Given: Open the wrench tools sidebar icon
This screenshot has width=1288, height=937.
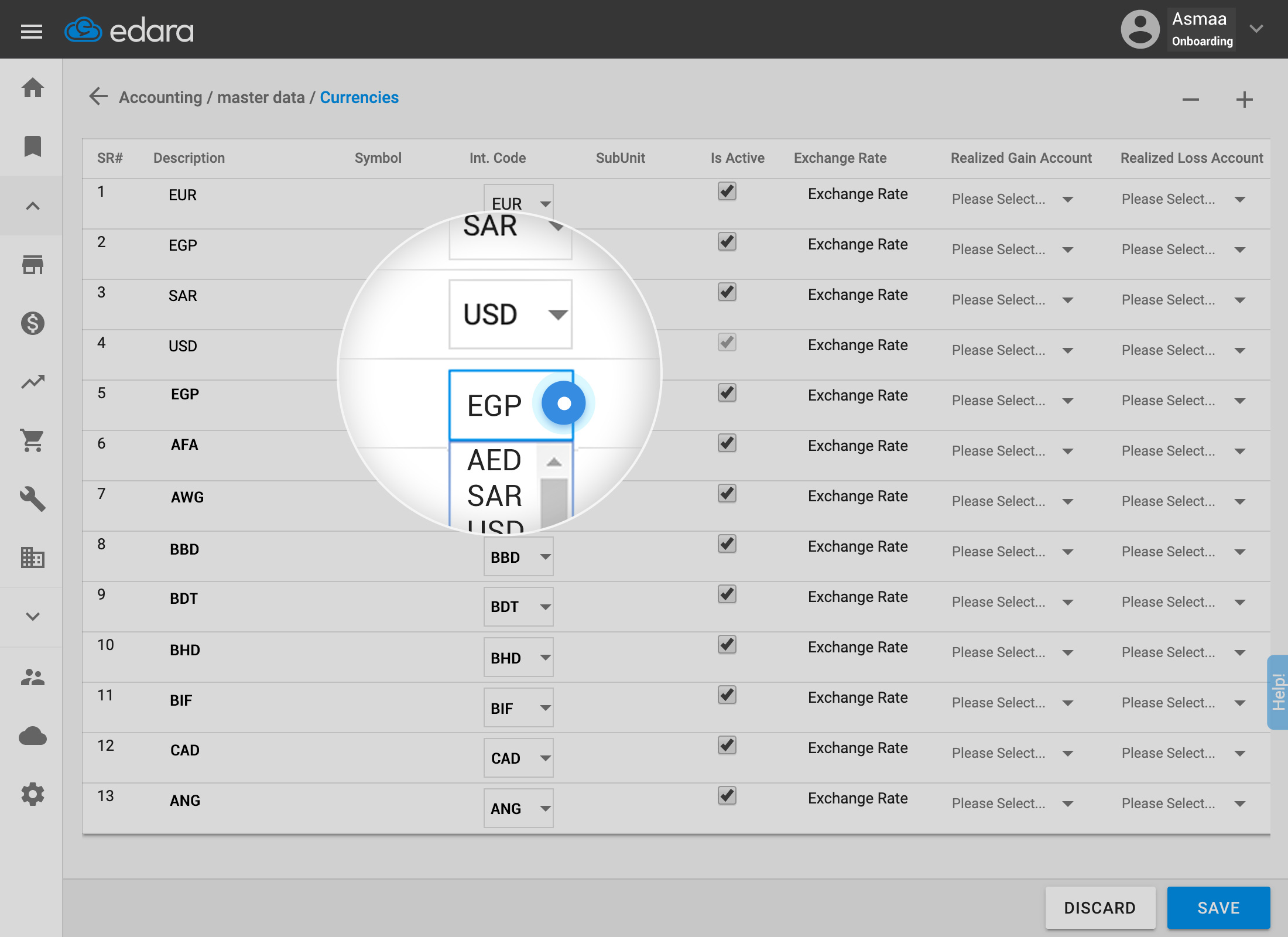Looking at the screenshot, I should pyautogui.click(x=33, y=499).
